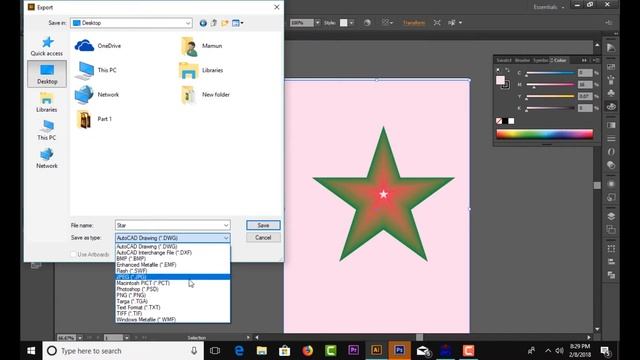Click the Save button
The width and height of the screenshot is (640, 360).
[x=263, y=225]
